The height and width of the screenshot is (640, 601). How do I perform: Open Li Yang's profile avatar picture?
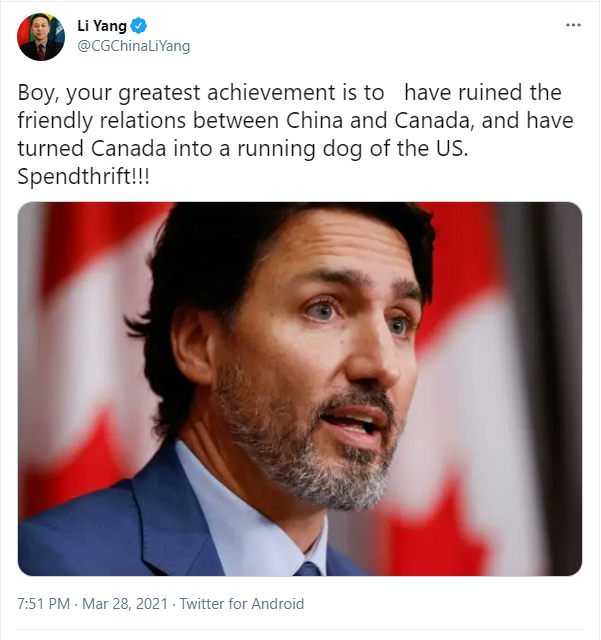[41, 38]
